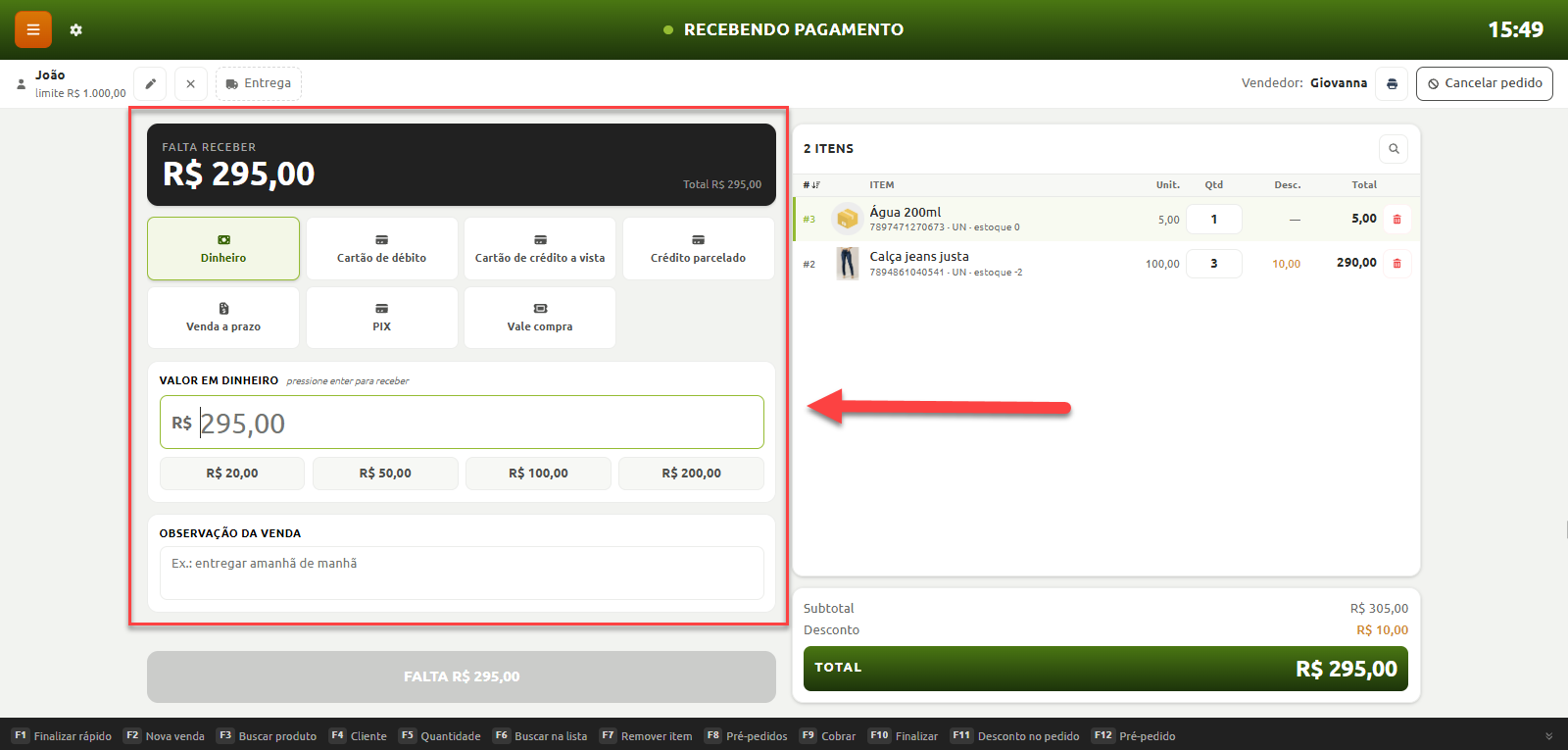Select Crédito parcelado payment
This screenshot has height=750, width=1568.
click(x=699, y=249)
